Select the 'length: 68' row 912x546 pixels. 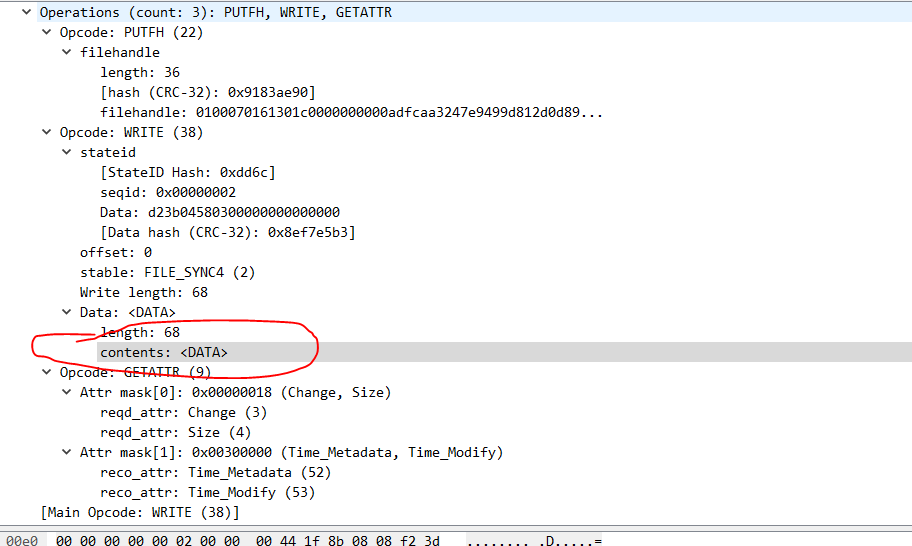click(140, 333)
